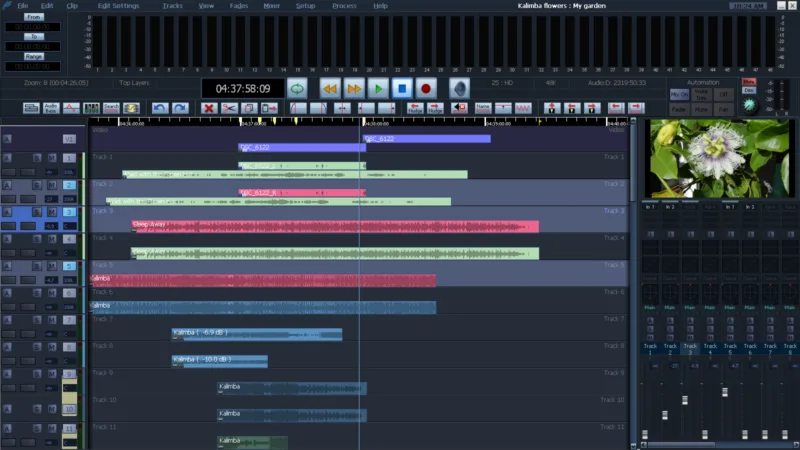This screenshot has width=800, height=450.
Task: Click the red waveform toolbar icon
Action: (x=523, y=108)
